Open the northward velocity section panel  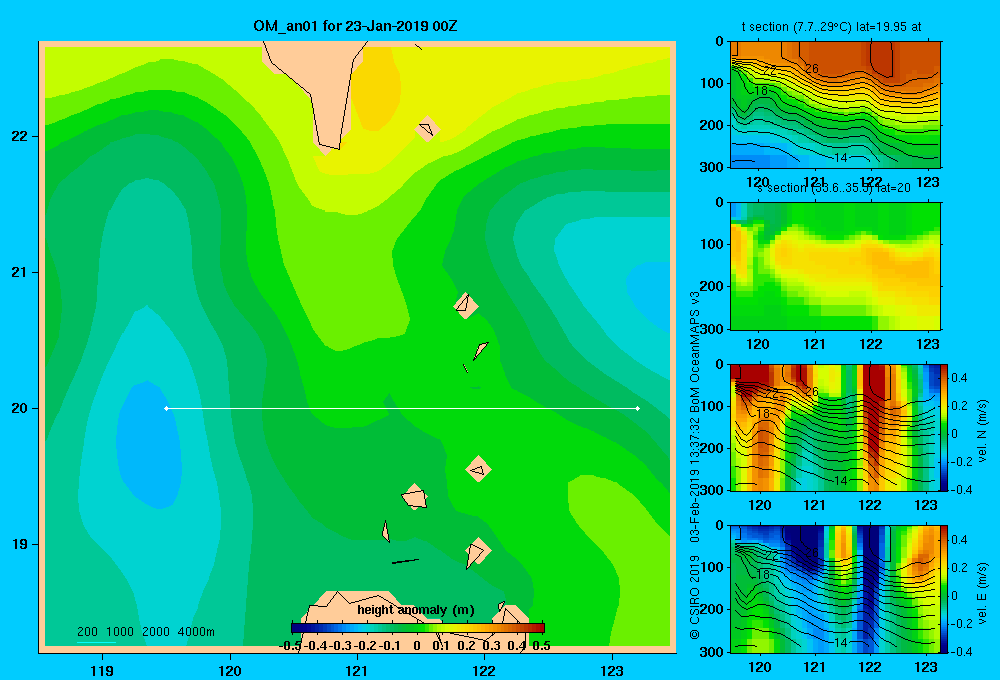835,427
